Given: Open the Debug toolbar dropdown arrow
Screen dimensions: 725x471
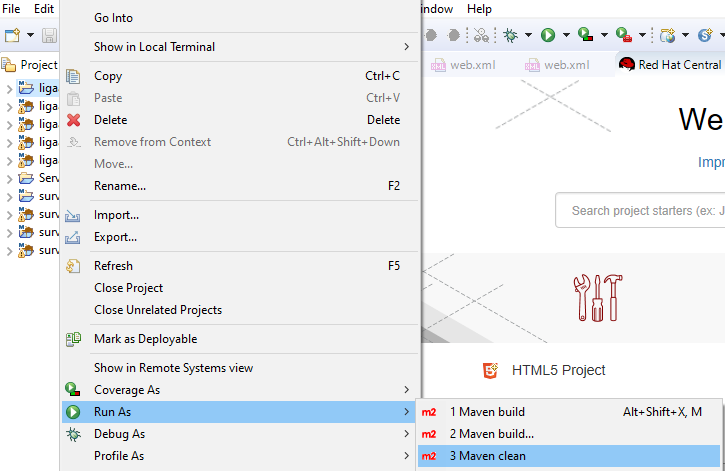Looking at the screenshot, I should [528, 35].
